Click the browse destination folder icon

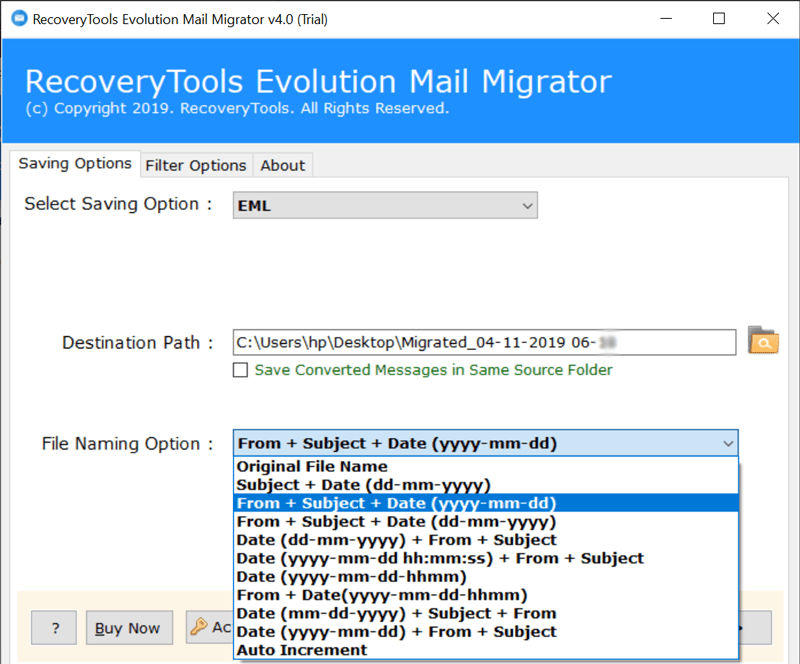click(763, 341)
